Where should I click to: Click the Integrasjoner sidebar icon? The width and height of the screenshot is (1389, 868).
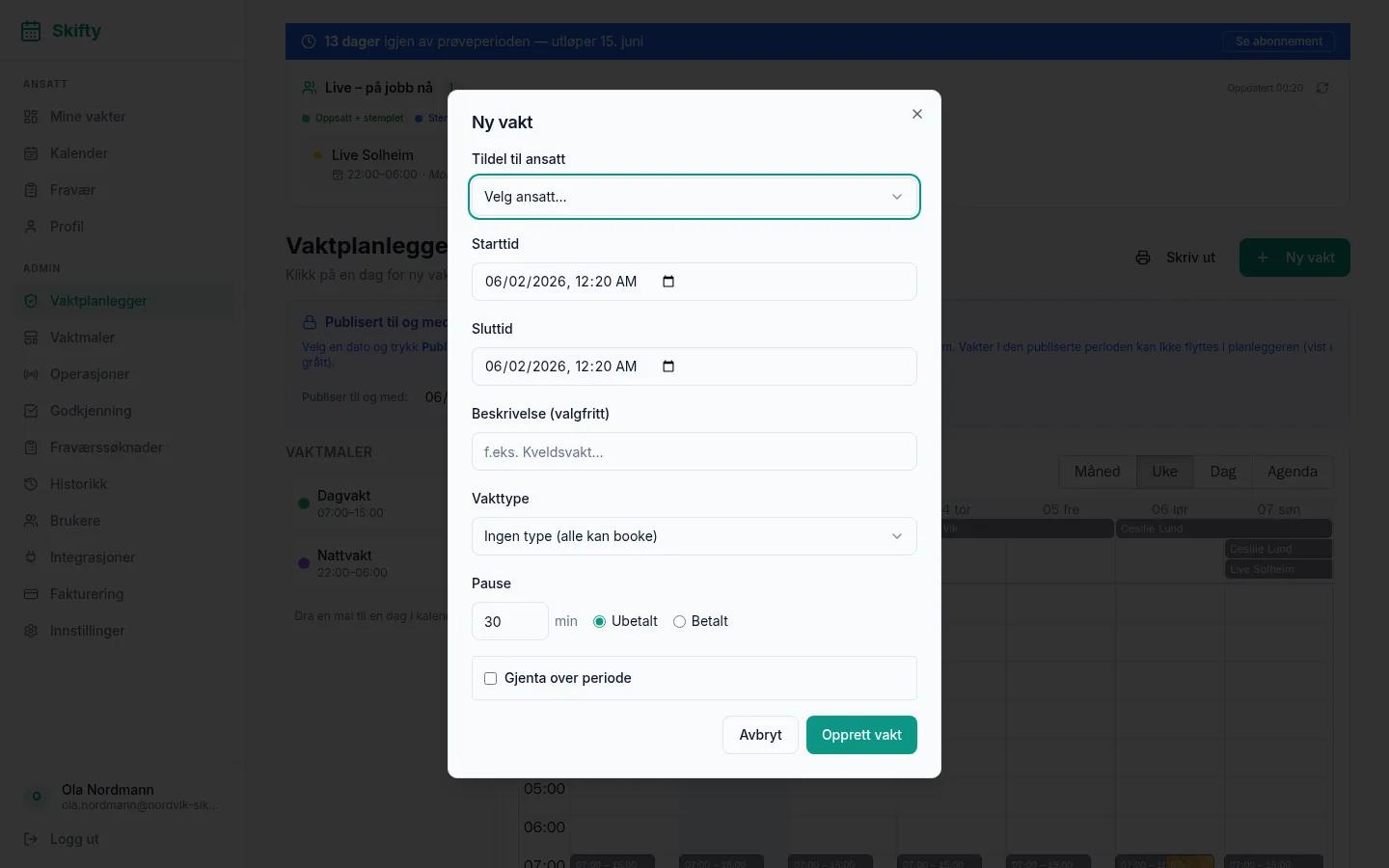pyautogui.click(x=31, y=557)
